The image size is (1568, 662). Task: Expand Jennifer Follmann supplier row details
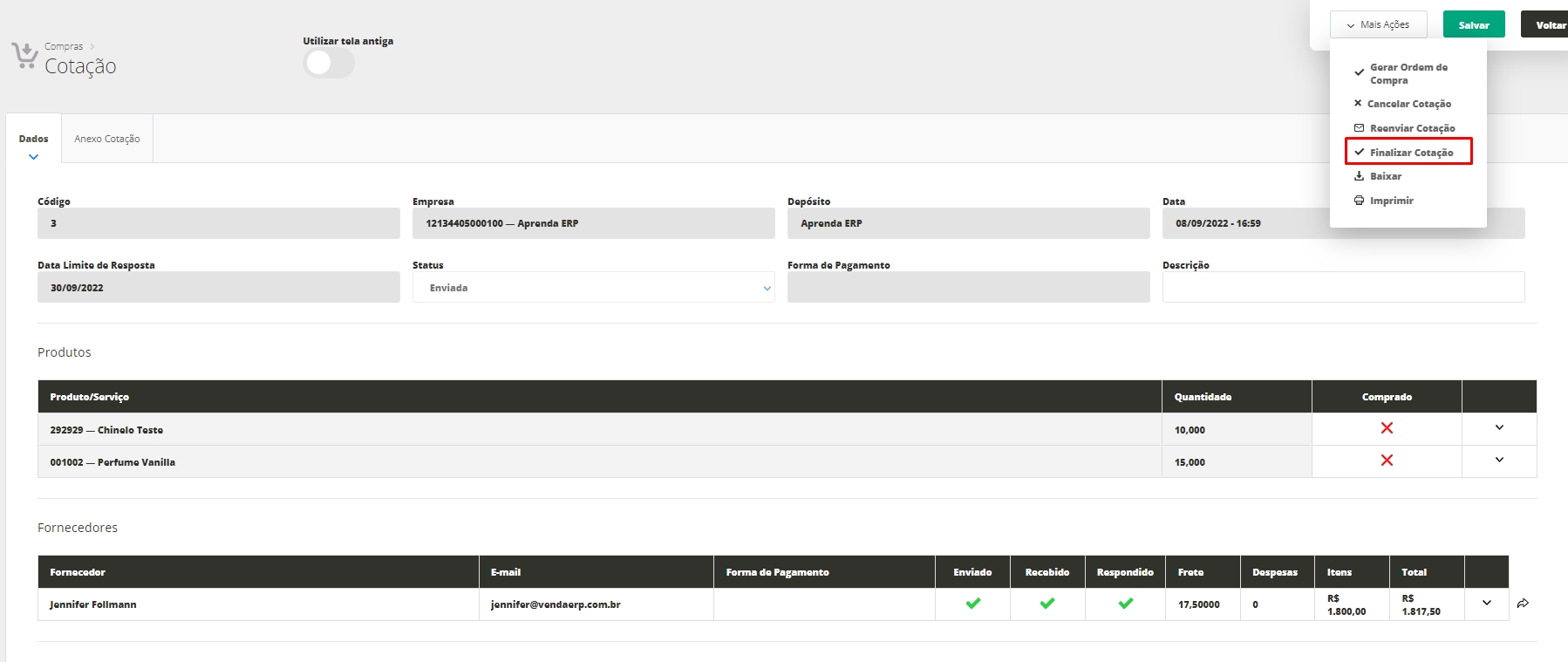[1487, 604]
